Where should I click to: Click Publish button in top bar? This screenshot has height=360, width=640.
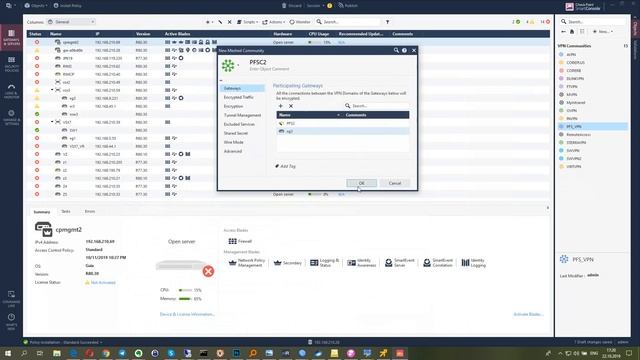pos(348,6)
